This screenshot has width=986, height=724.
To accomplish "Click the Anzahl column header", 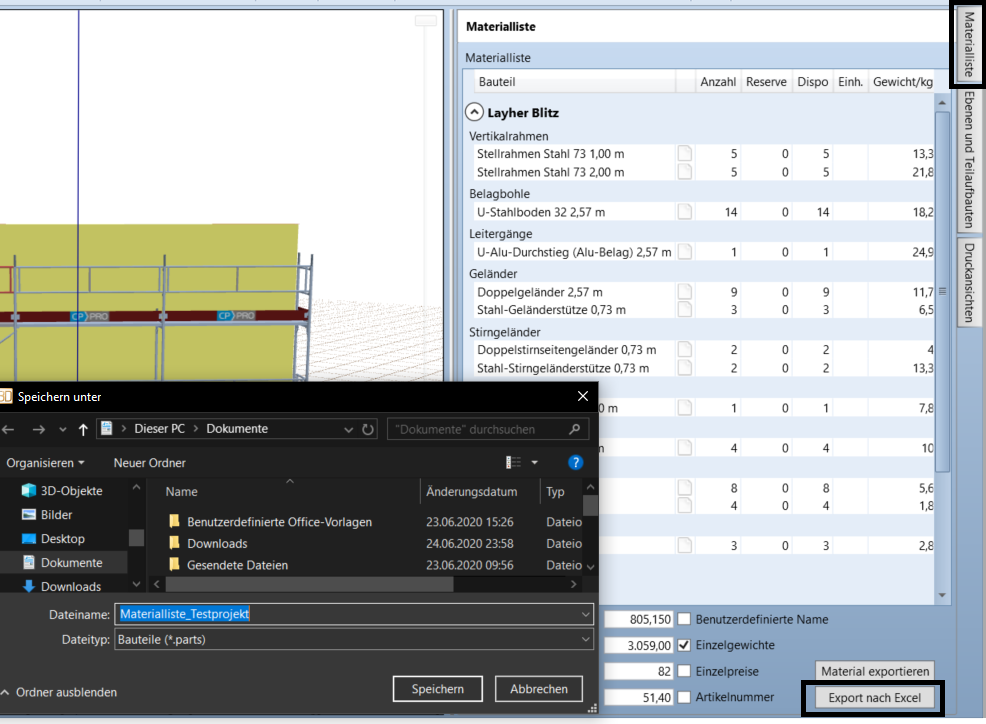I will tap(717, 82).
